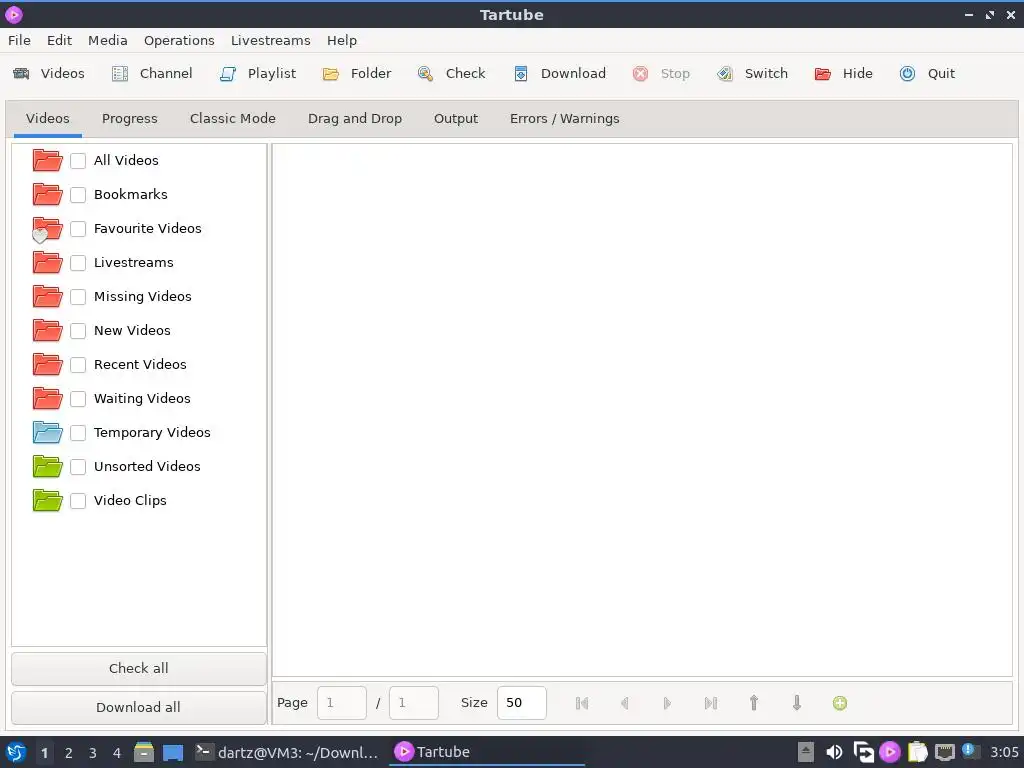
Task: Start downloads with Download toolbar button
Action: [x=560, y=73]
